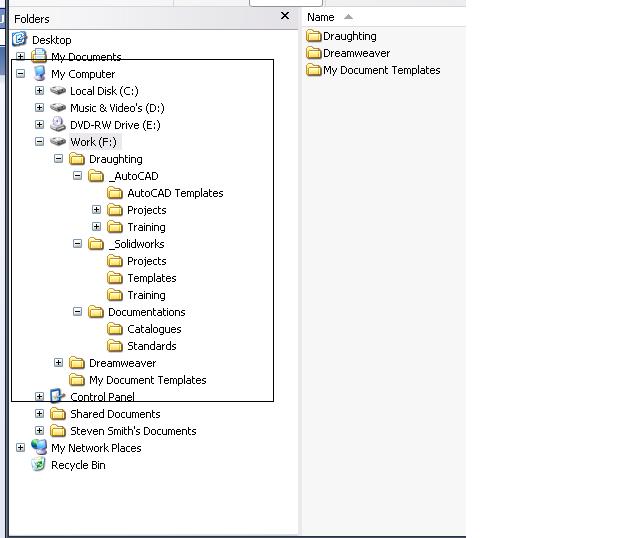The width and height of the screenshot is (618, 538).
Task: Click the Templates folder icon under _Solidworks
Action: 115,278
